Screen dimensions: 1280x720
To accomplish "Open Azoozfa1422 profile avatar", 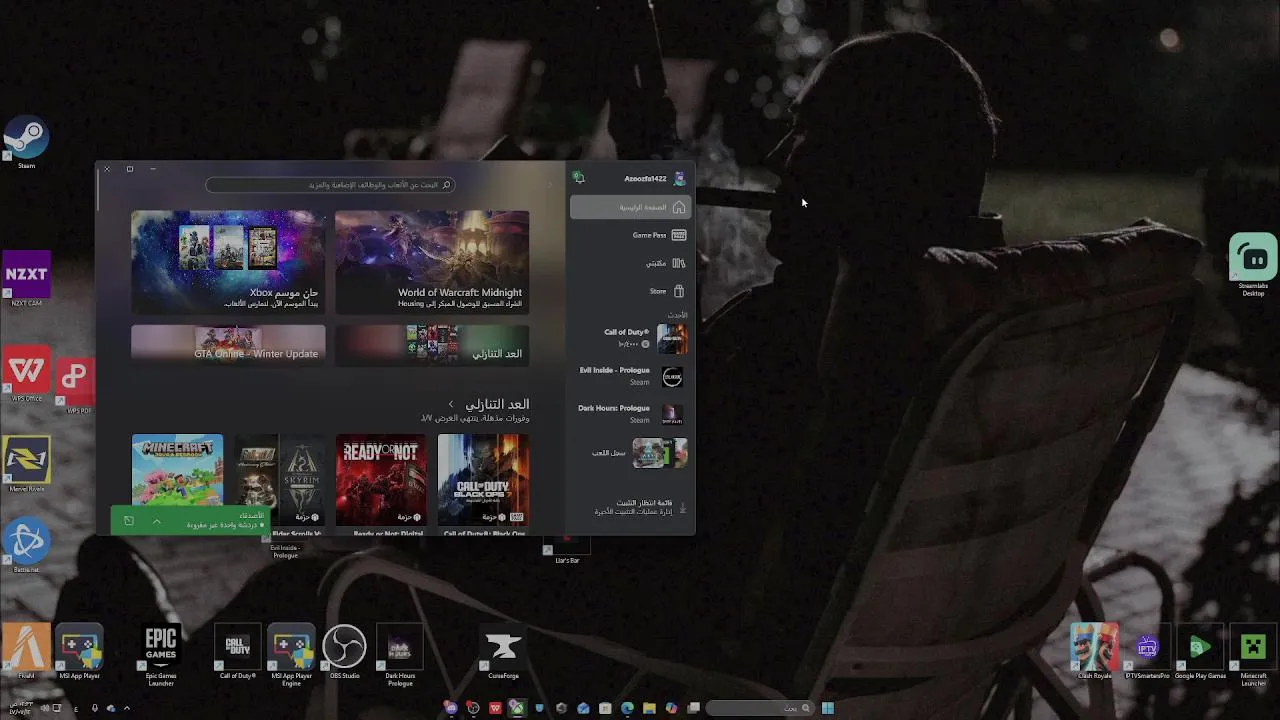I will point(680,178).
